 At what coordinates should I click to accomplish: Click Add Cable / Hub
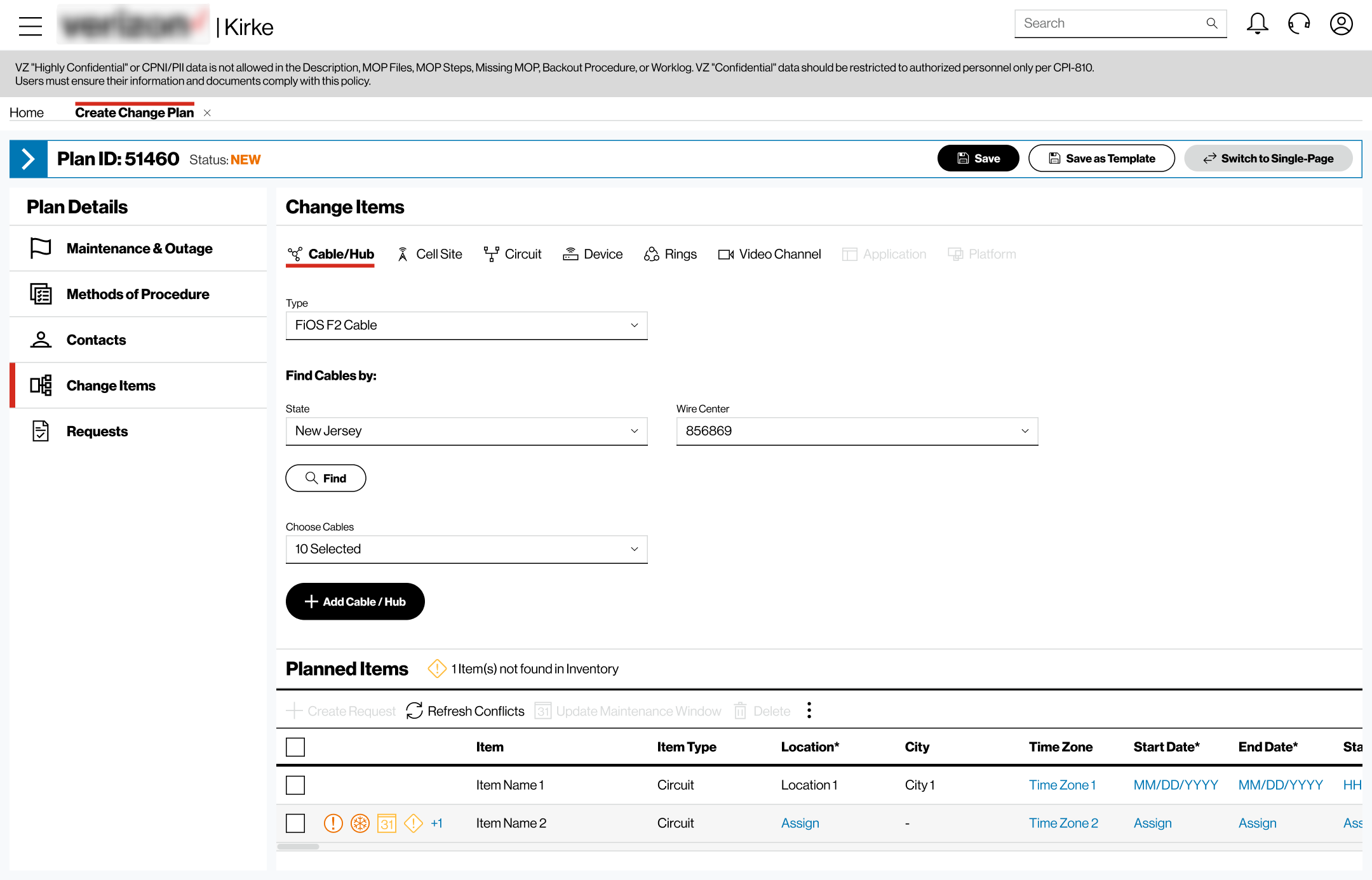[355, 602]
